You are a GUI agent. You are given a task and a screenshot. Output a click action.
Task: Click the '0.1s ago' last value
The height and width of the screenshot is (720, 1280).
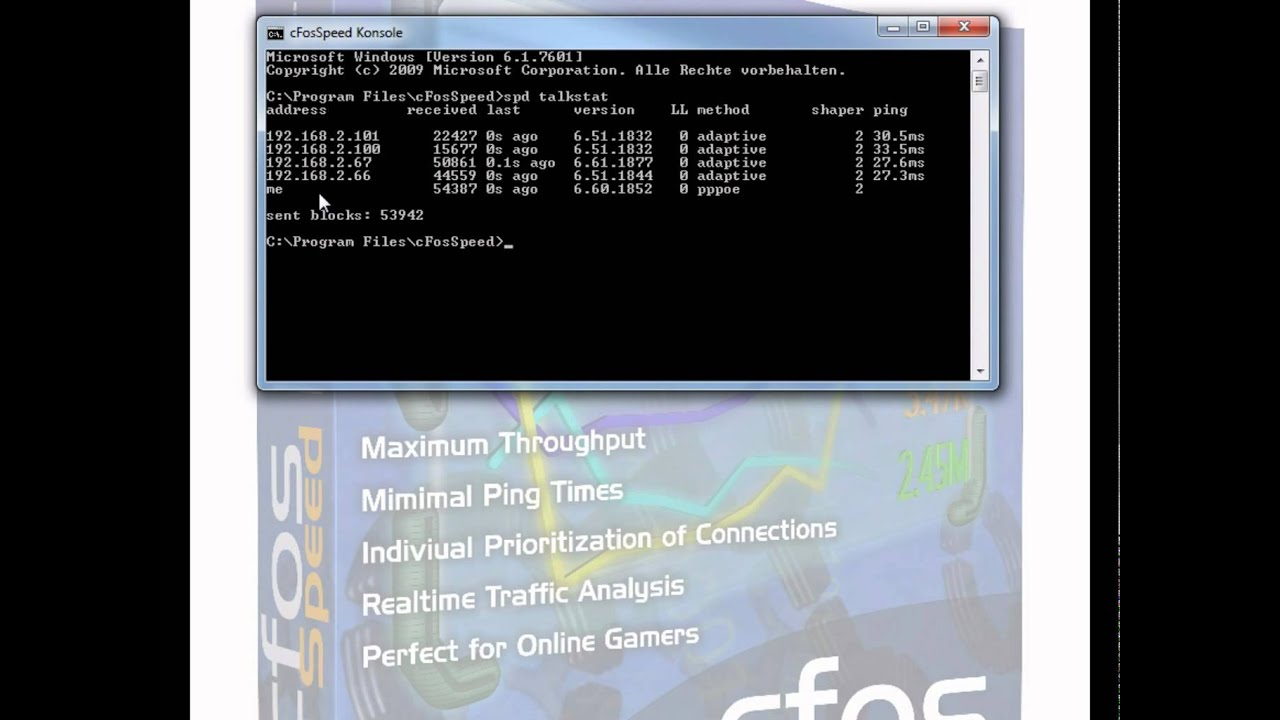(520, 162)
